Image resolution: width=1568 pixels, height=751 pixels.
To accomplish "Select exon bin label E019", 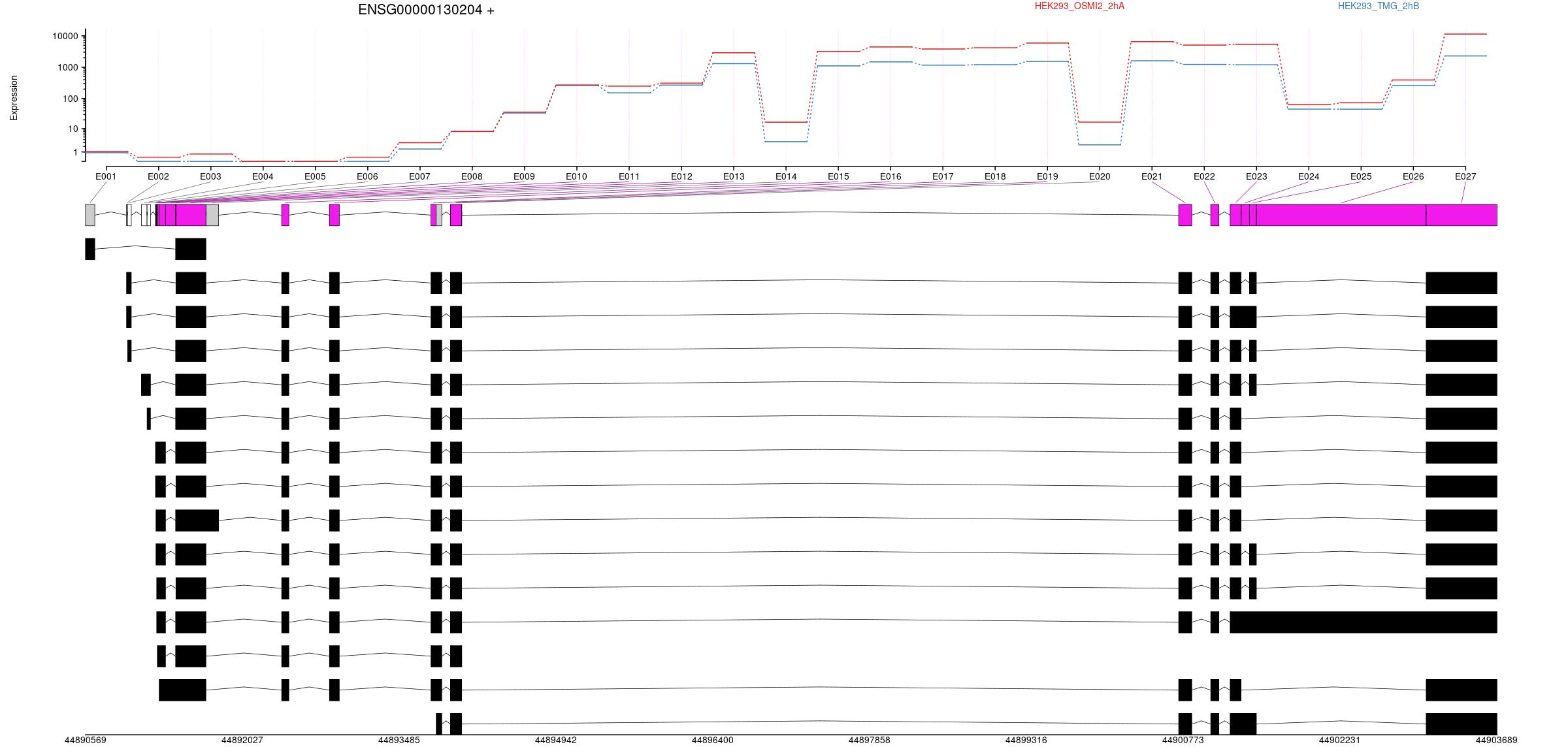I will coord(1047,176).
